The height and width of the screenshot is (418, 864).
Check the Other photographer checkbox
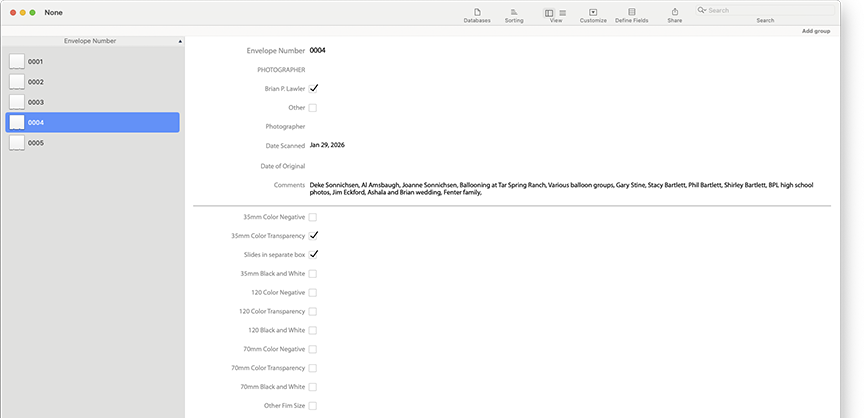(x=313, y=108)
